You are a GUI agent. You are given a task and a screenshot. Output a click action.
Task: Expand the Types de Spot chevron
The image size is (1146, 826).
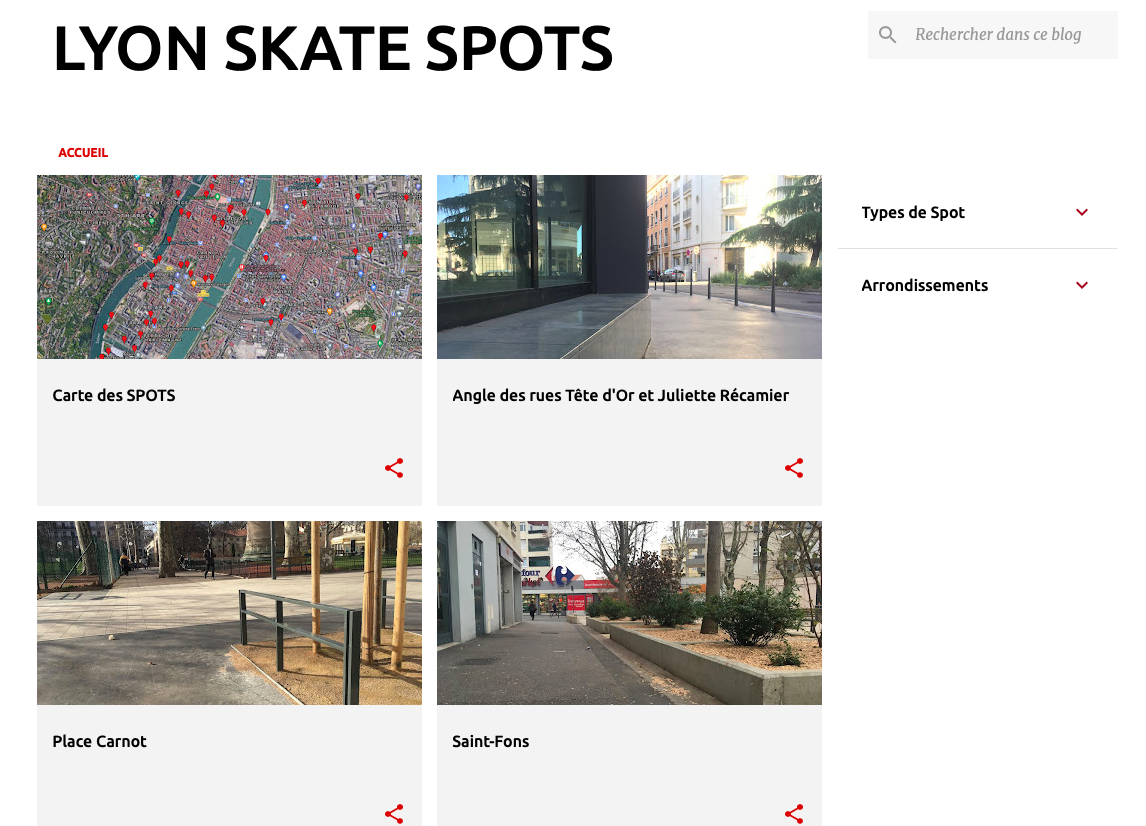1082,212
